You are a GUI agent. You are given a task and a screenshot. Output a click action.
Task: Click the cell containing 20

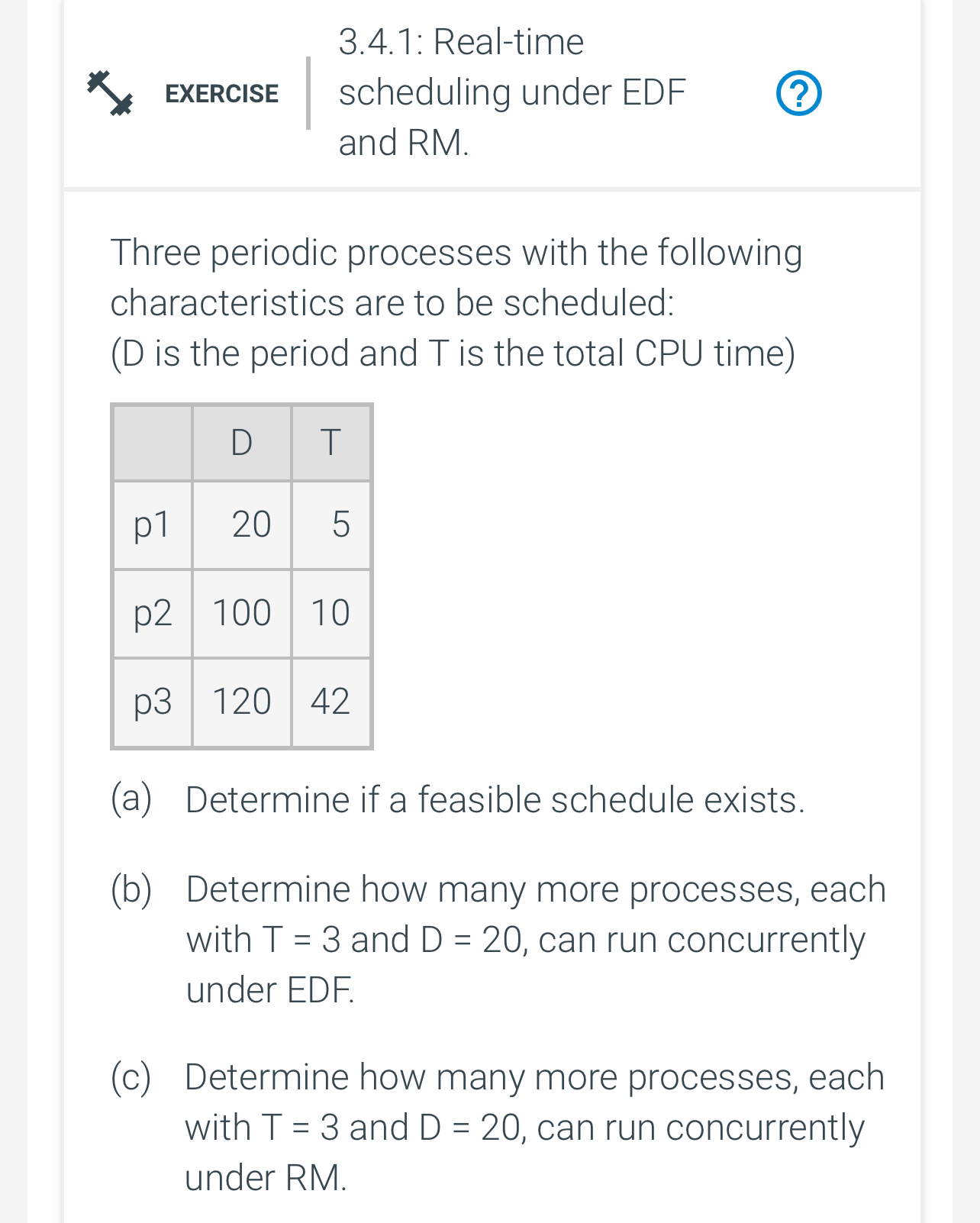coord(252,525)
